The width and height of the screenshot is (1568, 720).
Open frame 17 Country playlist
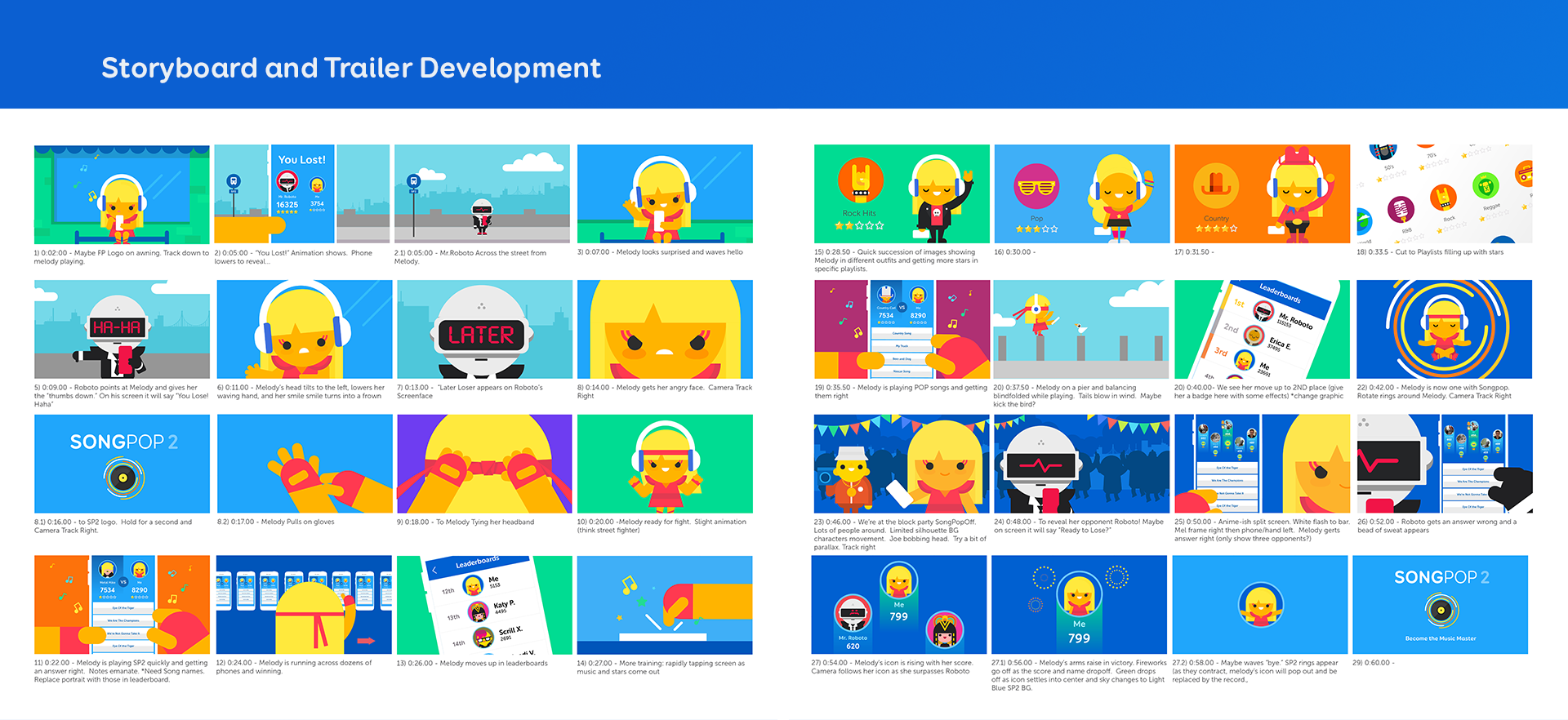click(1263, 194)
